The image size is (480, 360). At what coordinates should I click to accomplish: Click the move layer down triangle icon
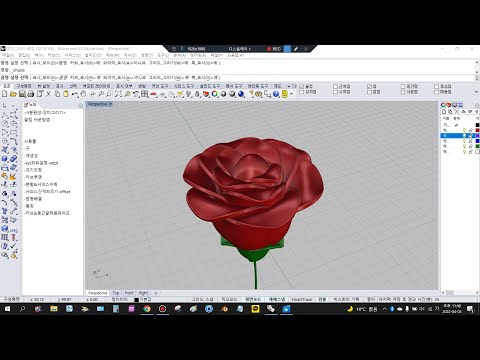click(x=470, y=112)
